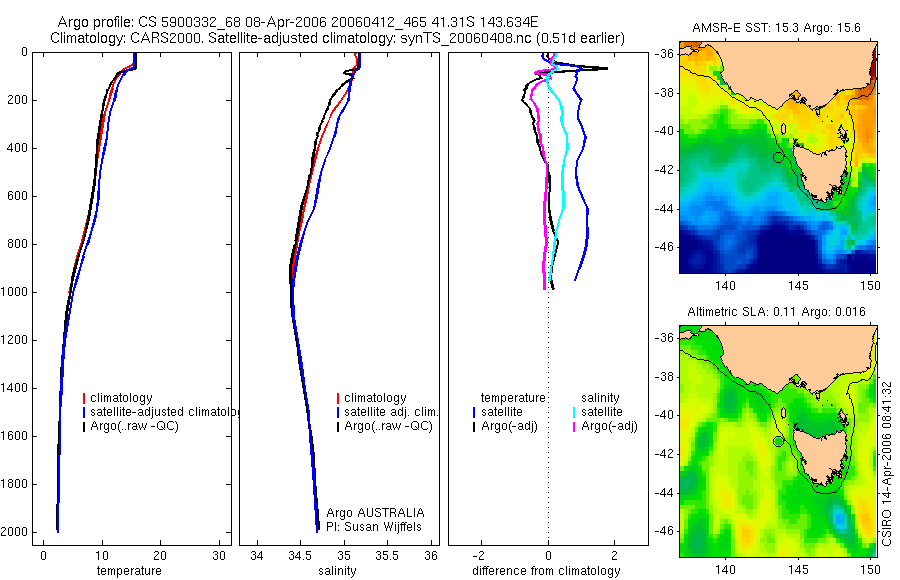Image resolution: width=900 pixels, height=580 pixels.
Task: Click the 2000 depth tick label
Action: 17,532
